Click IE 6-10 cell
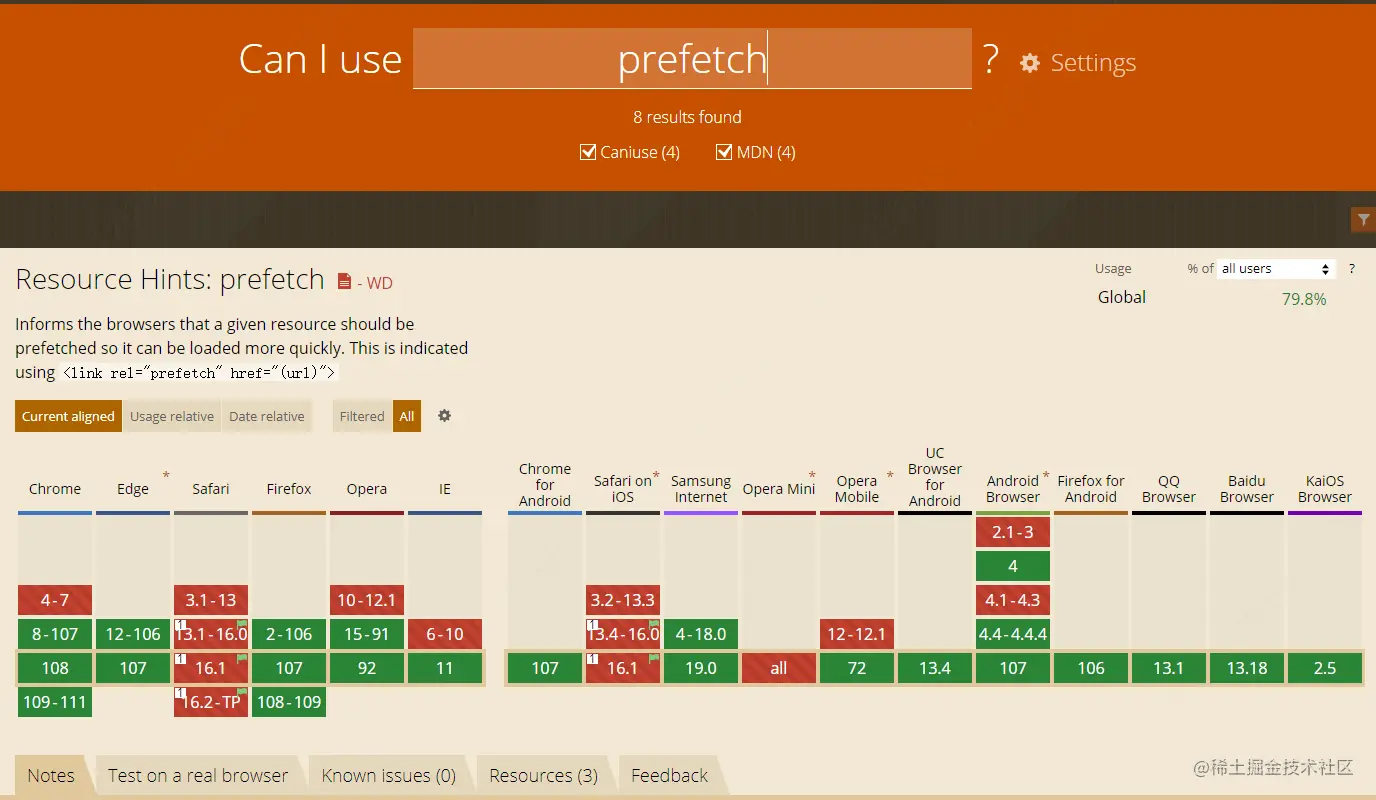Image resolution: width=1376 pixels, height=800 pixels. 445,634
